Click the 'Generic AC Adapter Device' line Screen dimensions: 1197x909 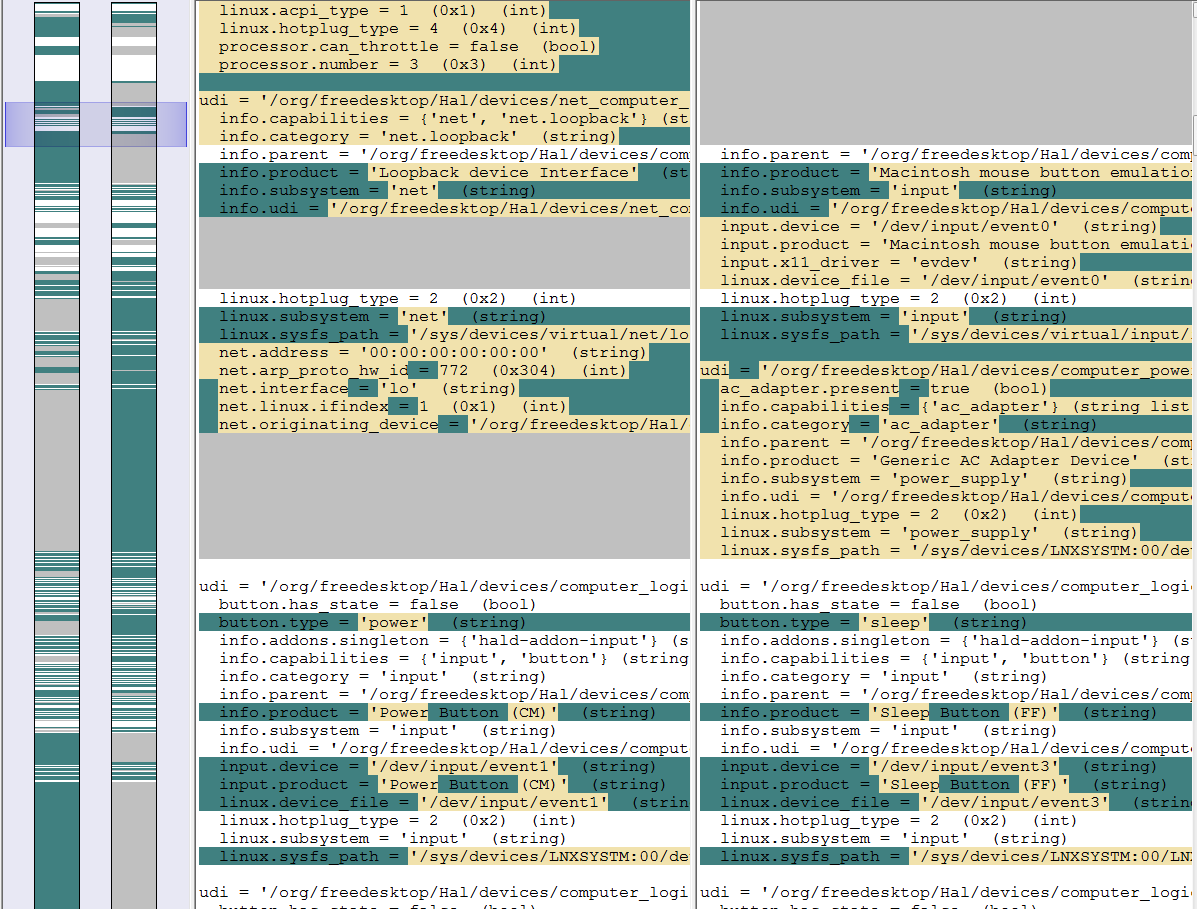[x=940, y=461]
